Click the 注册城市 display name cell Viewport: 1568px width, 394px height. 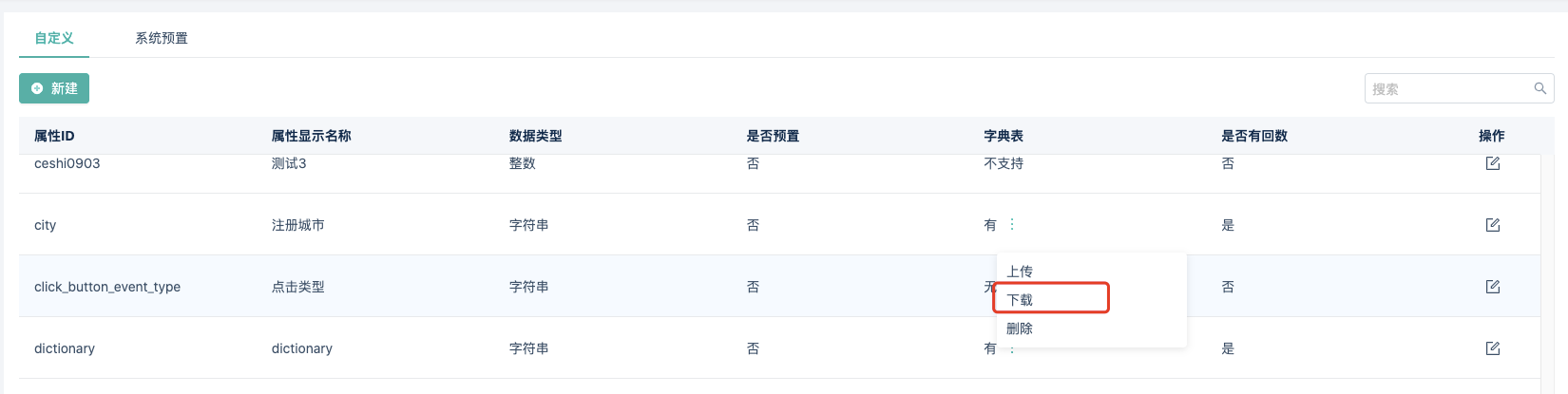[298, 225]
